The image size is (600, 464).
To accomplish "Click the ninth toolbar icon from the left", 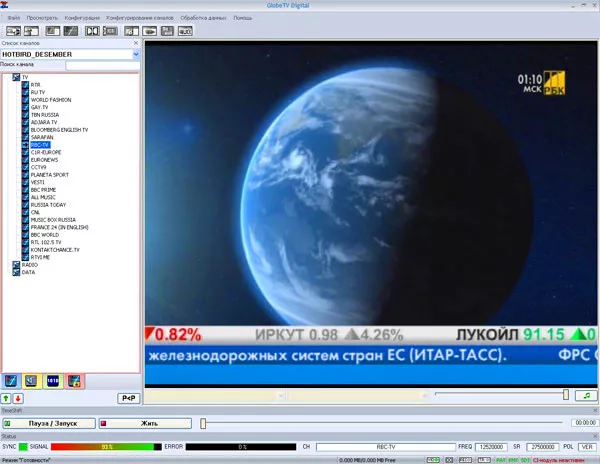I will click(x=167, y=31).
